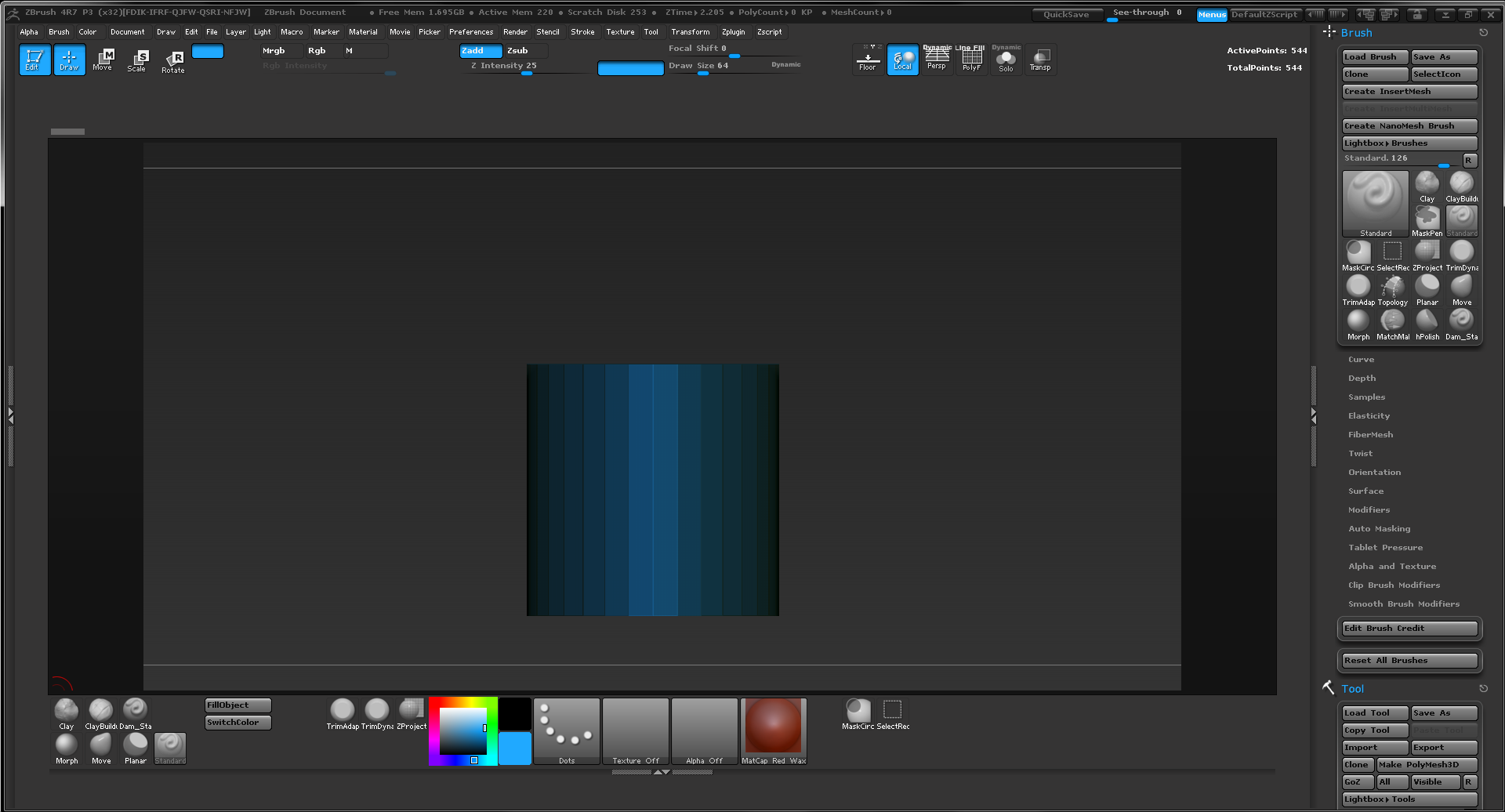The image size is (1505, 812).
Task: Expand the Tablet Pressure section
Action: pyautogui.click(x=1385, y=548)
